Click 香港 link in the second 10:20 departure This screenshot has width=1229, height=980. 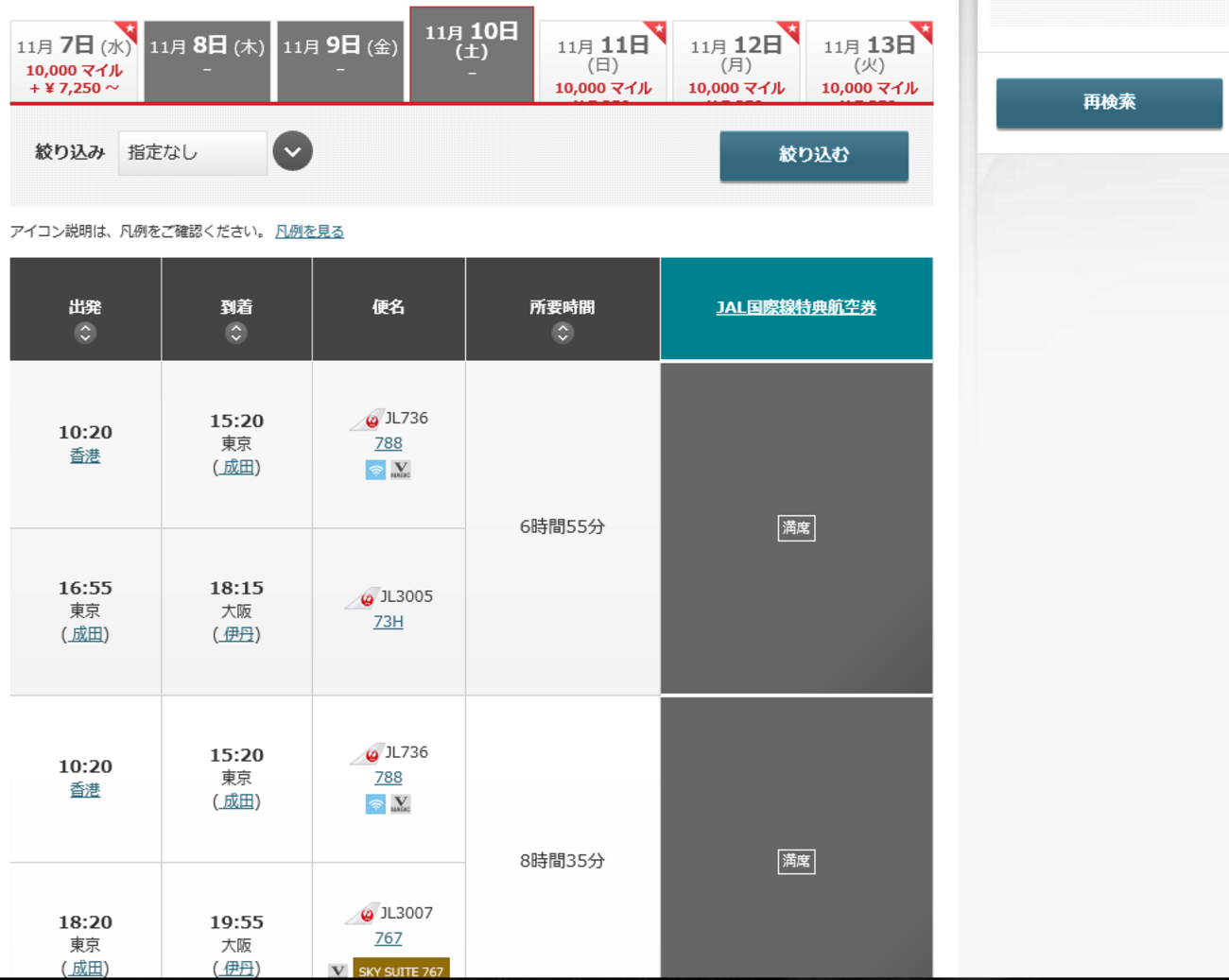85,790
